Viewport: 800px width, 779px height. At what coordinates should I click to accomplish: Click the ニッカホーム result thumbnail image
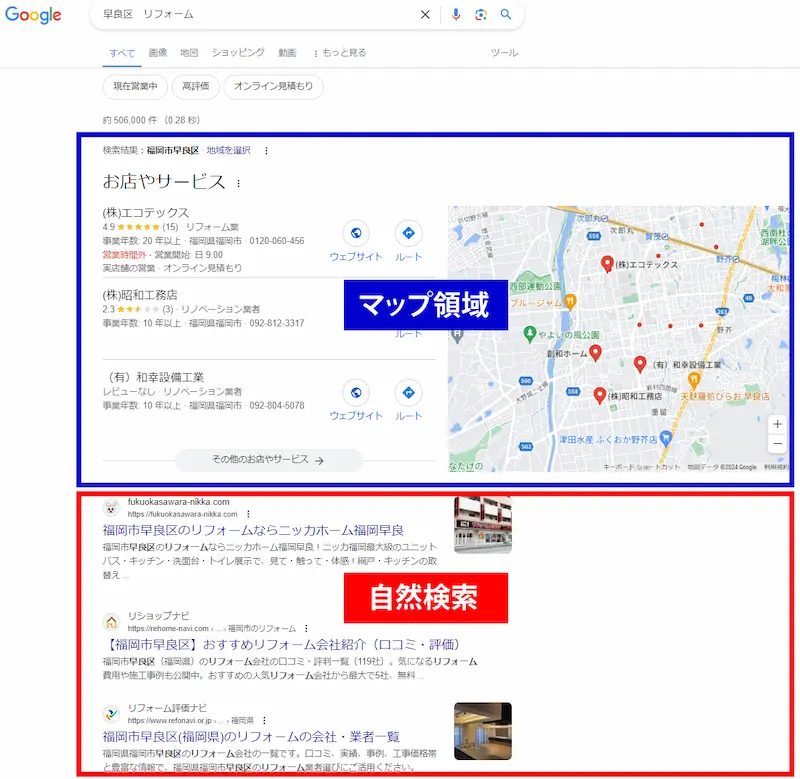click(x=483, y=525)
